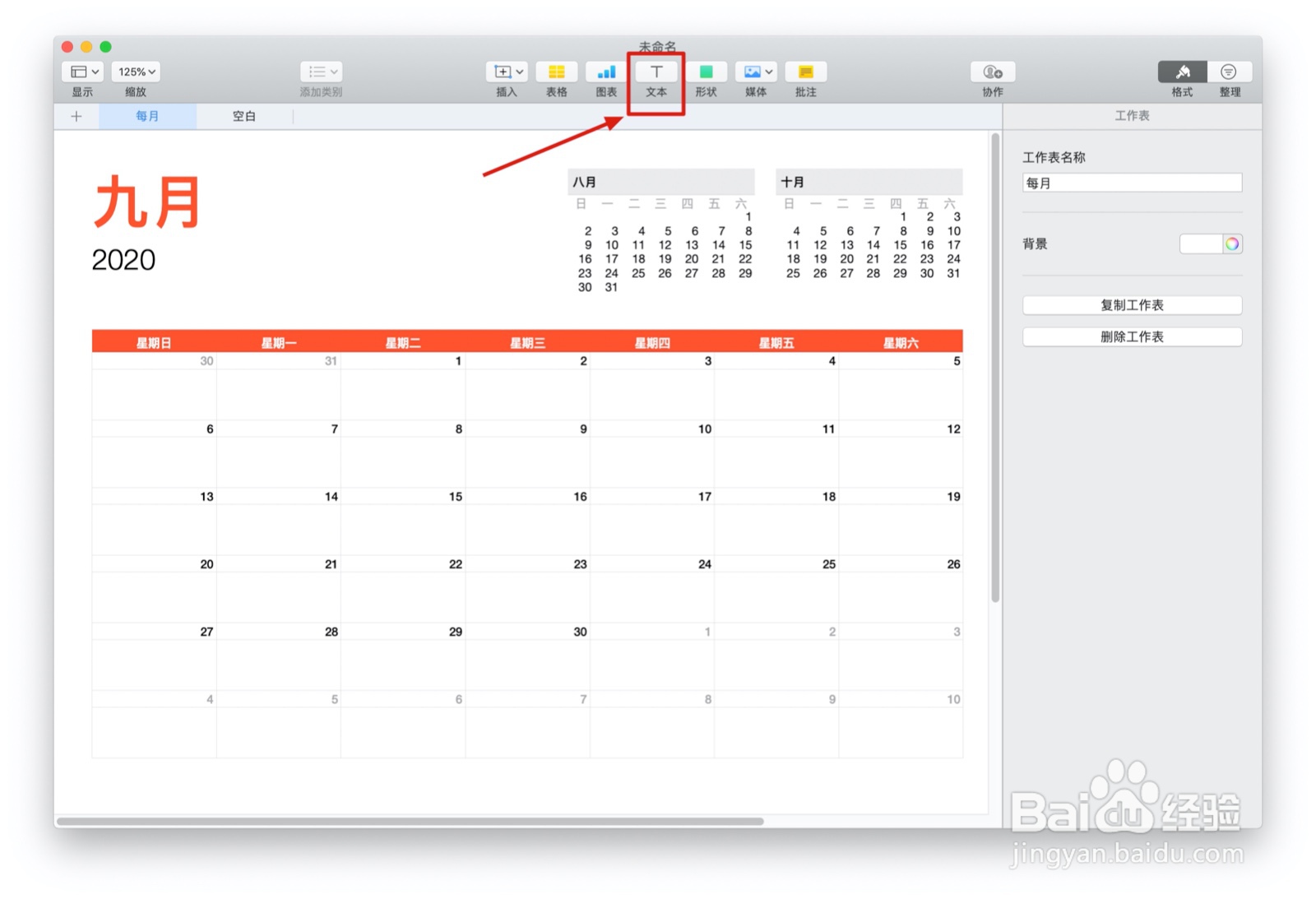Click the 星期一 column header
This screenshot has width=1316, height=899.
pos(279,343)
